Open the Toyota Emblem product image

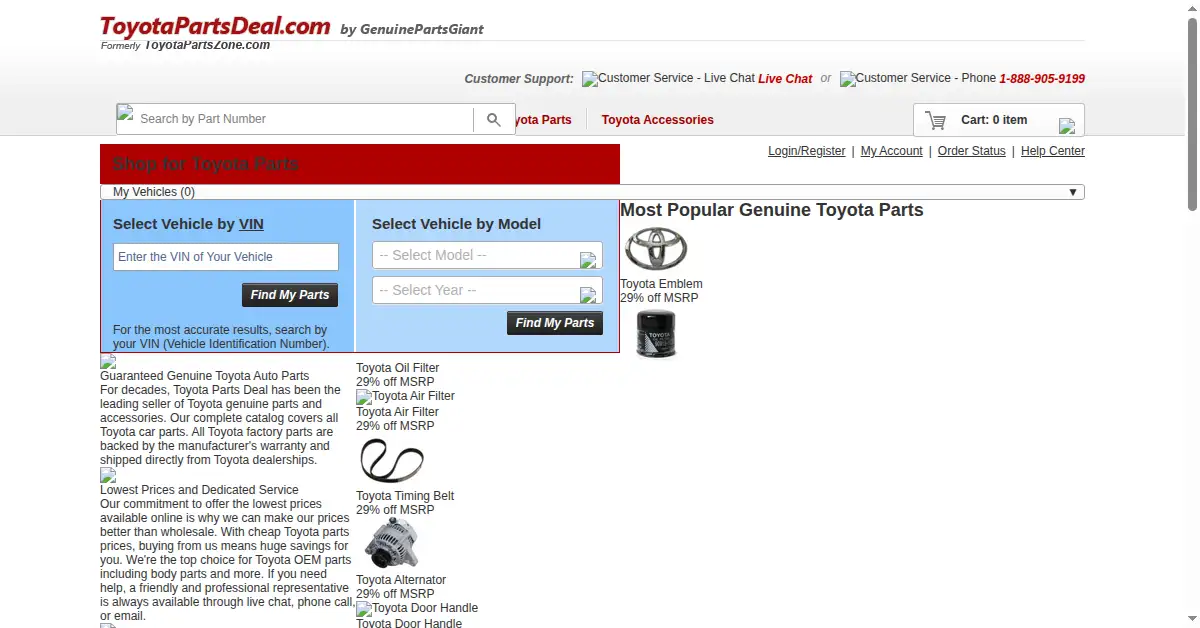(x=656, y=249)
